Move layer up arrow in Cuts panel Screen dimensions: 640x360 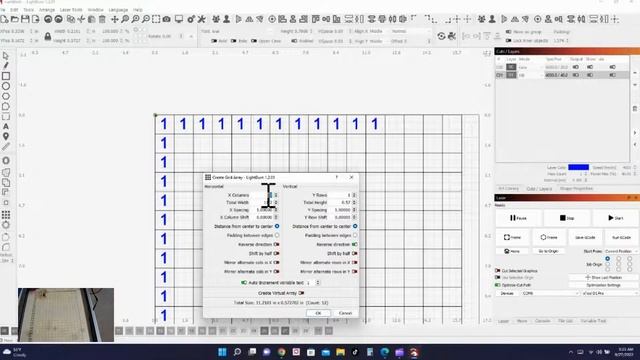[635, 72]
